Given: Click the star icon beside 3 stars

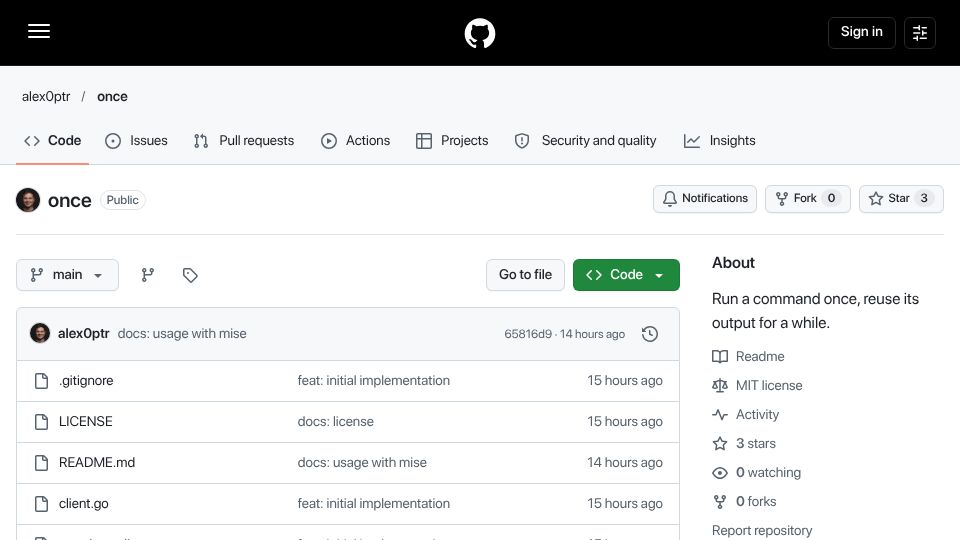Looking at the screenshot, I should (720, 443).
